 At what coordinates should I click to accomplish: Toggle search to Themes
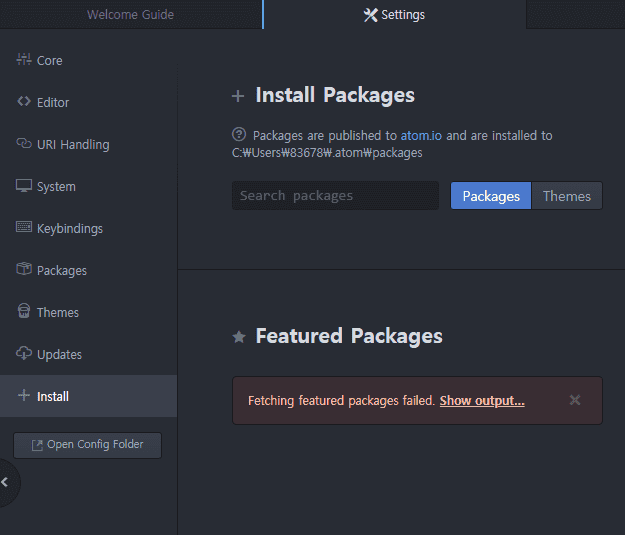click(x=566, y=196)
